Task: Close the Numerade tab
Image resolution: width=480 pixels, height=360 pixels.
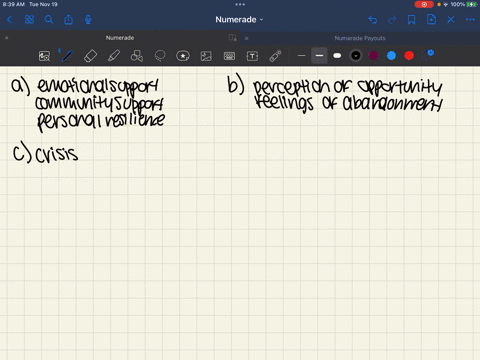Action: (7, 38)
